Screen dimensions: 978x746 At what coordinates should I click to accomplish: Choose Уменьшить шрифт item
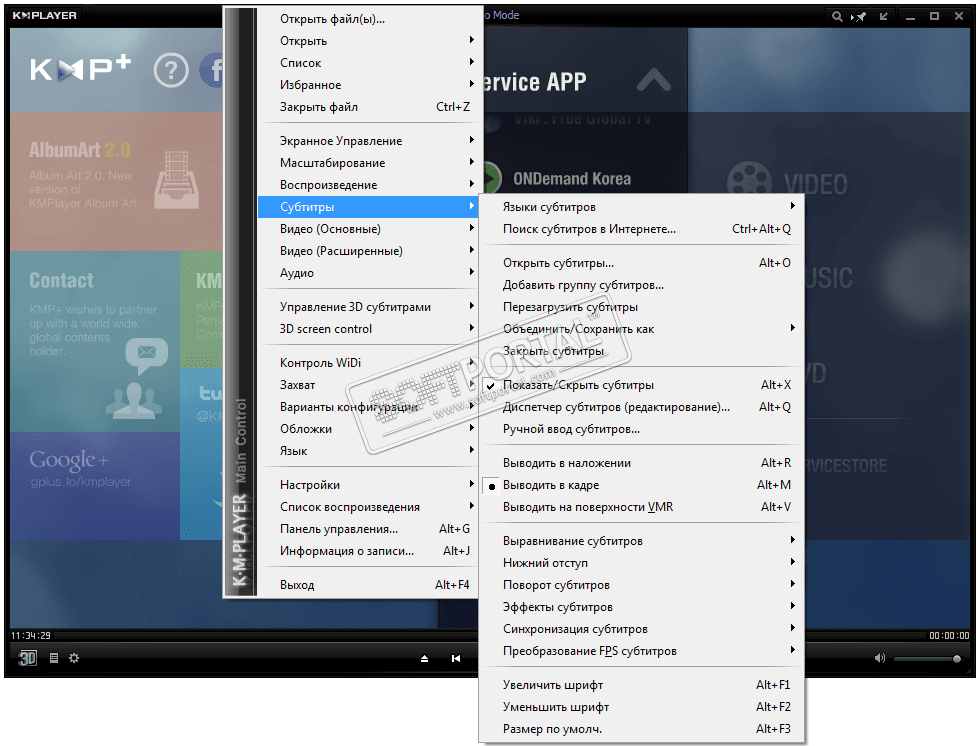(x=641, y=707)
